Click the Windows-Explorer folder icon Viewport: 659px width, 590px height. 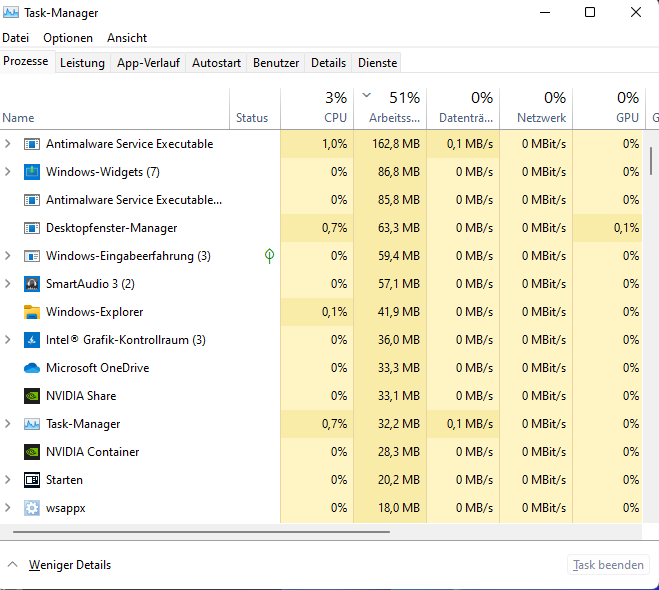click(x=32, y=312)
